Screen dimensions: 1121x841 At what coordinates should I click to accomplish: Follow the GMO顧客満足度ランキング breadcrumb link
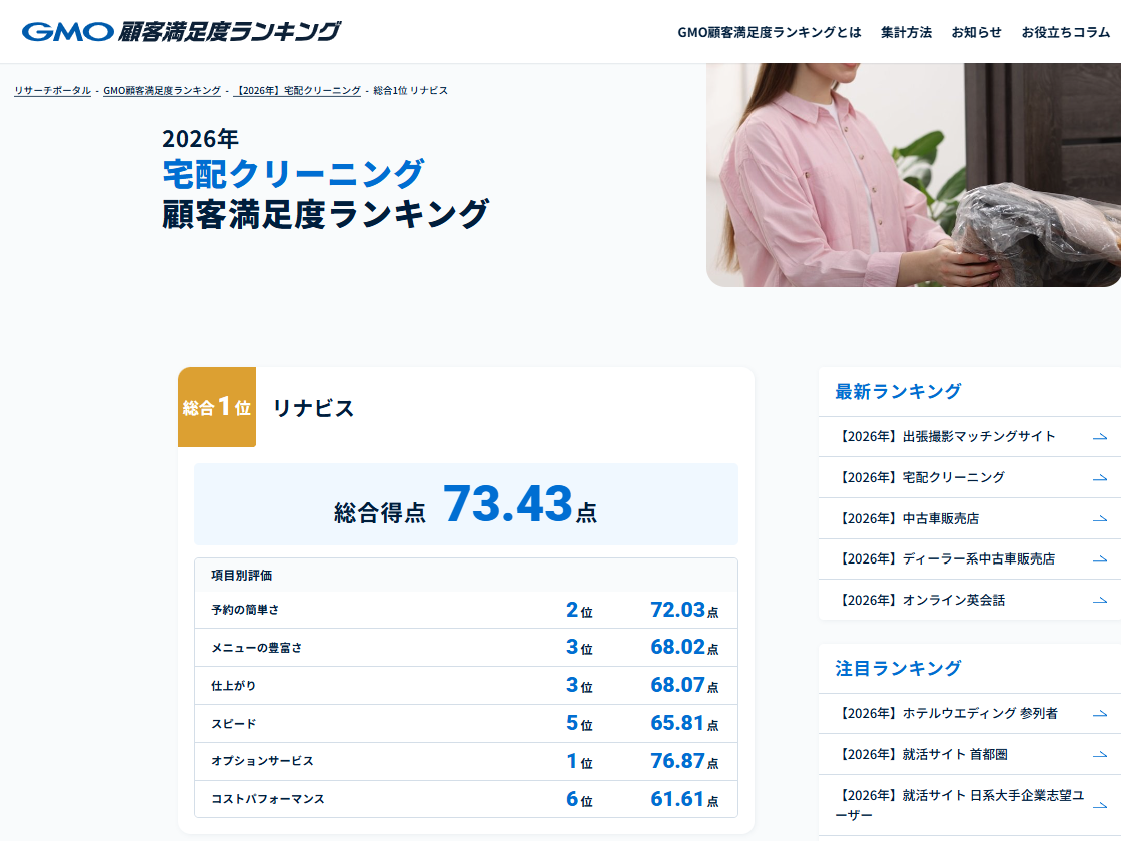(x=162, y=90)
